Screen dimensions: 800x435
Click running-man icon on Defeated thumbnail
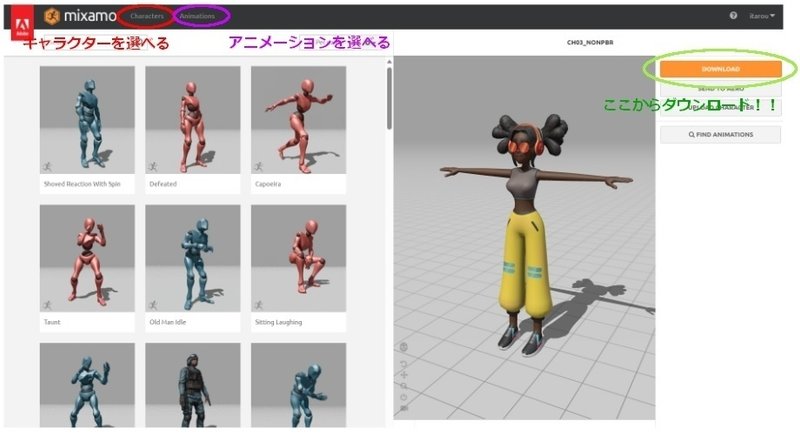(153, 167)
